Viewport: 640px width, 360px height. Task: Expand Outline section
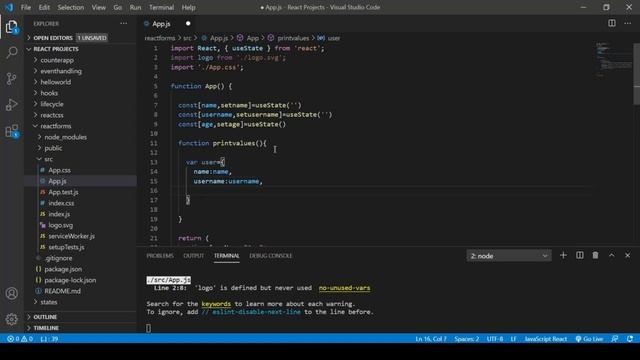click(80, 317)
